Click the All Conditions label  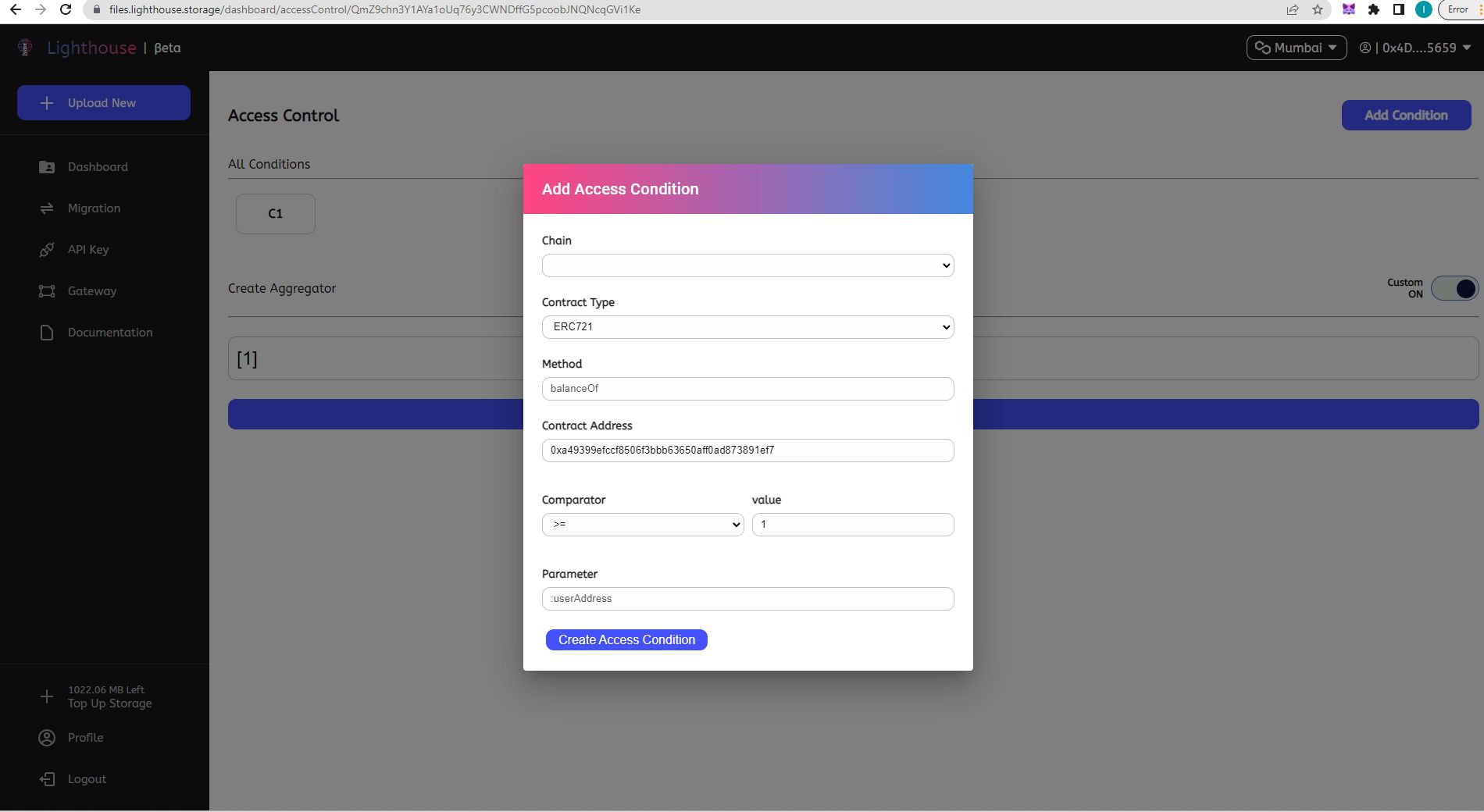pos(269,164)
